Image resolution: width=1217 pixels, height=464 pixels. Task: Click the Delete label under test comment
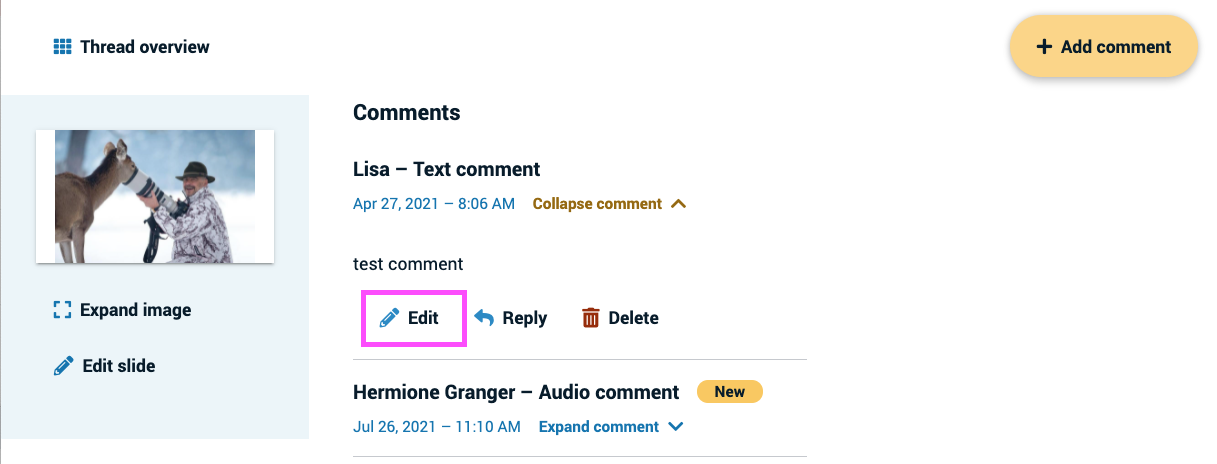coord(633,318)
